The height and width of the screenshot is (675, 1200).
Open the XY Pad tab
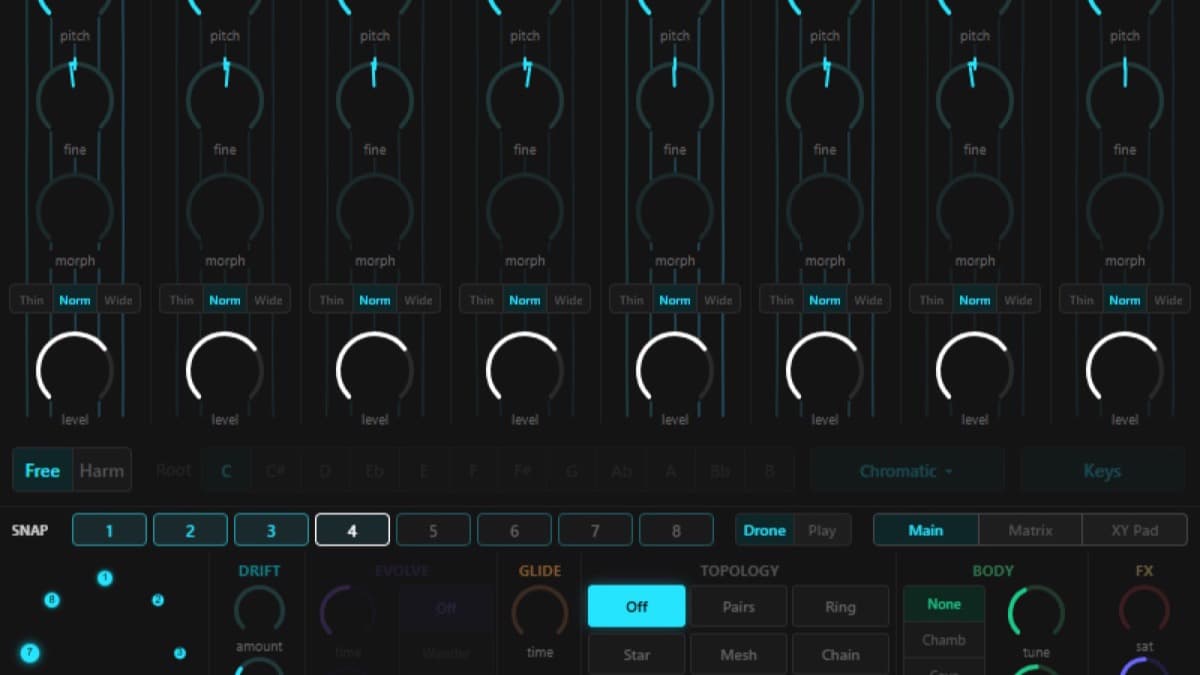(1134, 530)
